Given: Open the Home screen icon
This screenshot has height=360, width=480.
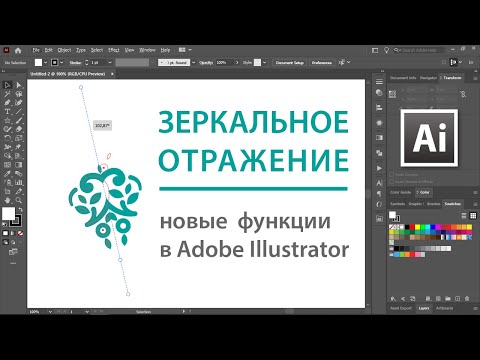Looking at the screenshot, I should click(x=18, y=50).
